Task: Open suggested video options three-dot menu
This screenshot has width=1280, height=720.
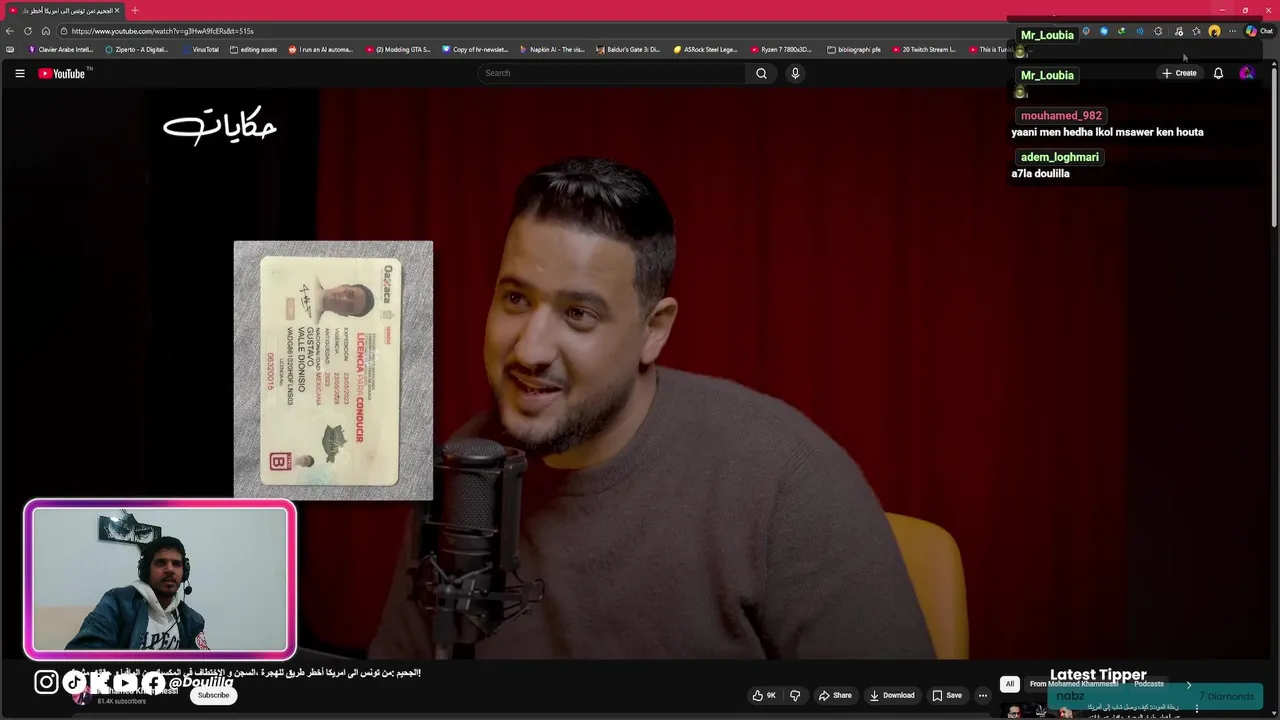Action: [1196, 708]
